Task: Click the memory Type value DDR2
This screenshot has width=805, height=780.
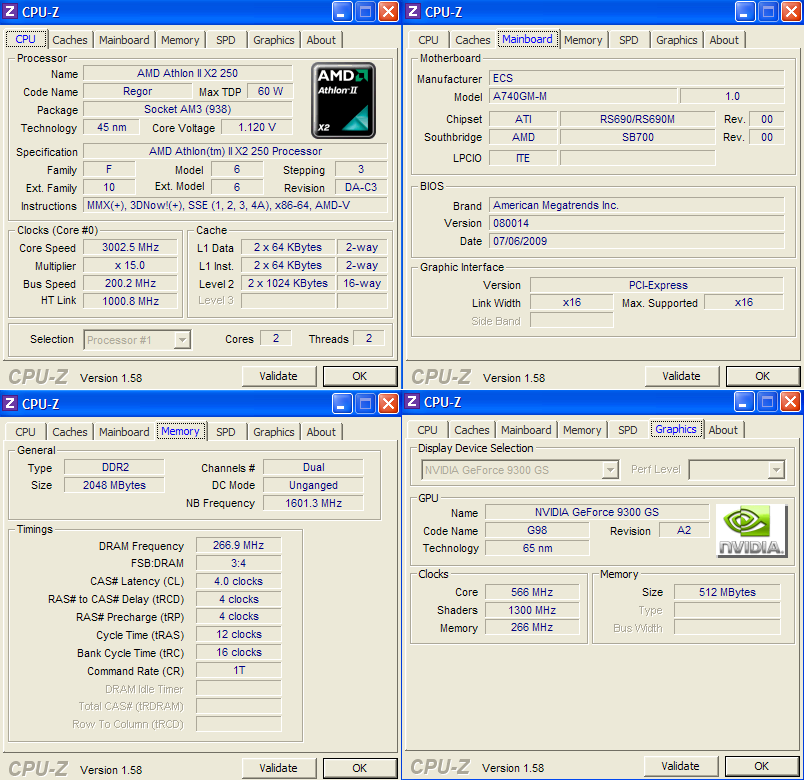Action: click(114, 467)
